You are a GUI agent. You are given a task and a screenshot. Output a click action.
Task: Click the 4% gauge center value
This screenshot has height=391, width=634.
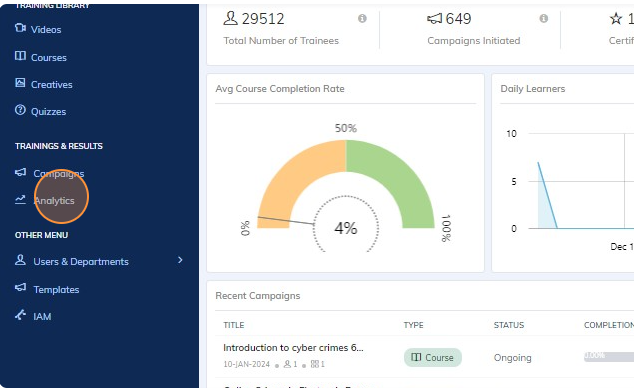(346, 228)
